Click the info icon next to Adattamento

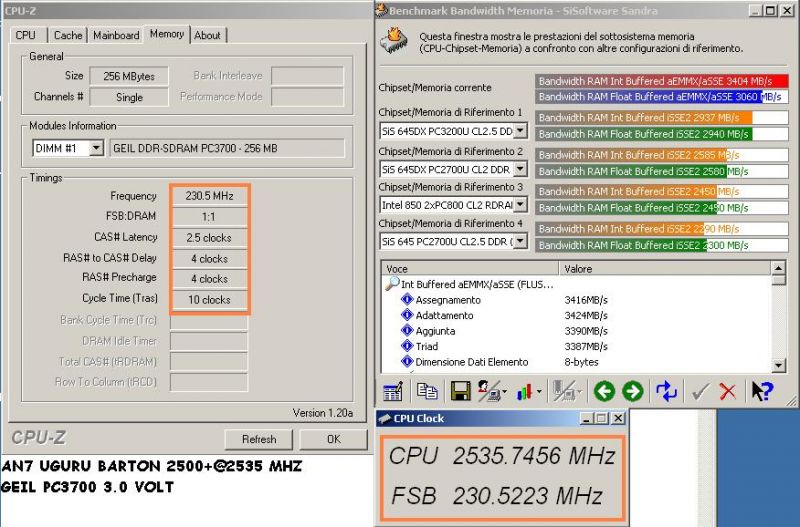pyautogui.click(x=407, y=315)
